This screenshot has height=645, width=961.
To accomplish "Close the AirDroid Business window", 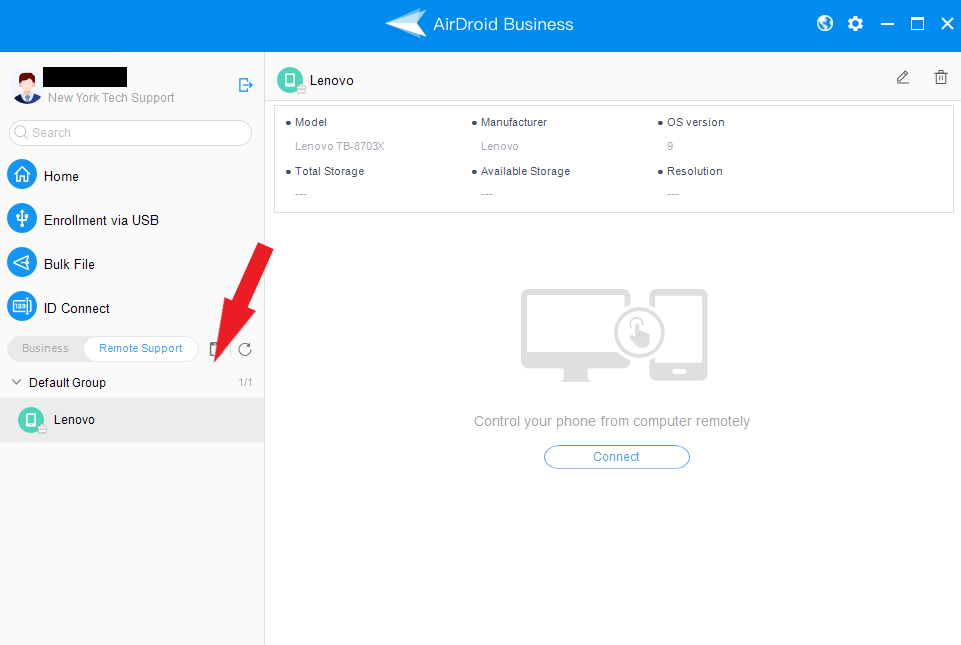I will [947, 24].
